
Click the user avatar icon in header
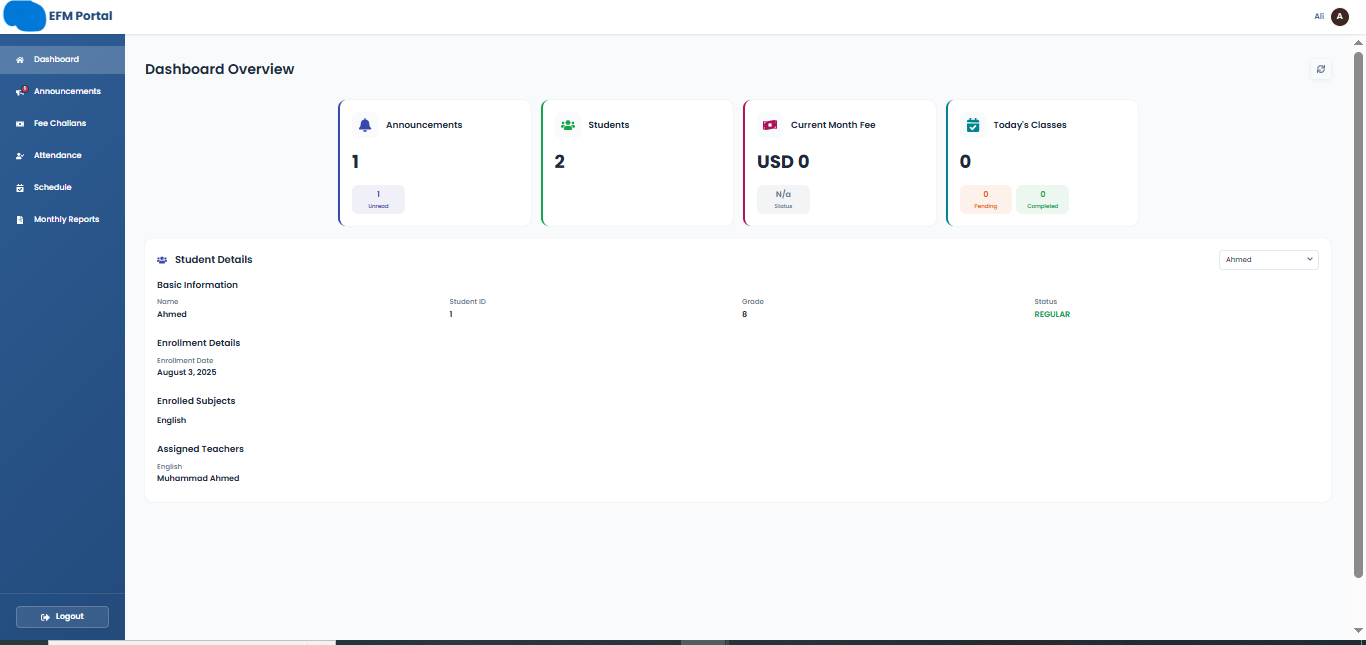tap(1340, 16)
